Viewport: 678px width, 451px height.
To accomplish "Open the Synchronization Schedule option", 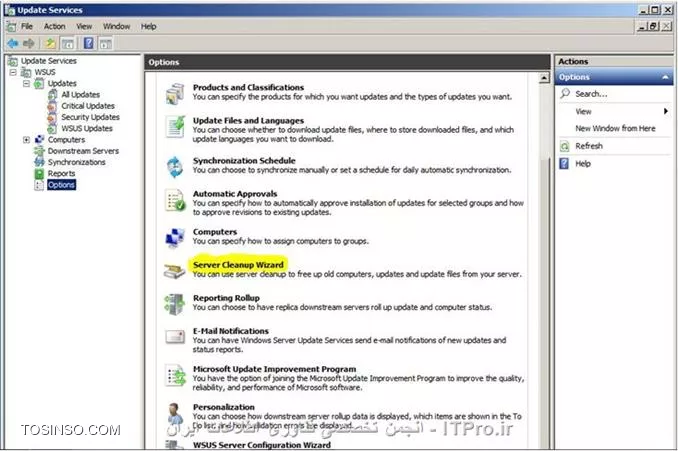I will [244, 160].
